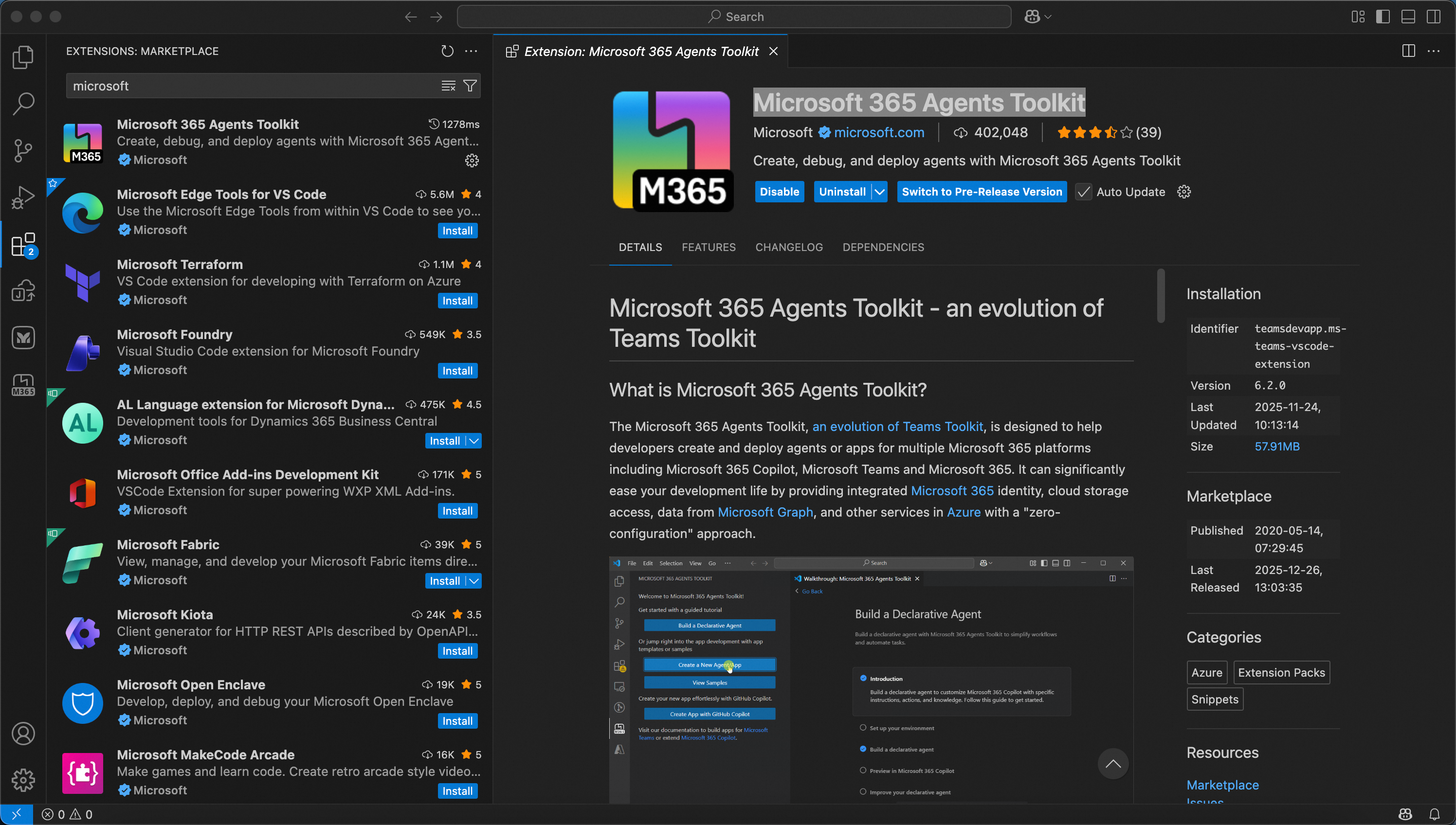Click the details page vertical scrollbar

pyautogui.click(x=1161, y=295)
